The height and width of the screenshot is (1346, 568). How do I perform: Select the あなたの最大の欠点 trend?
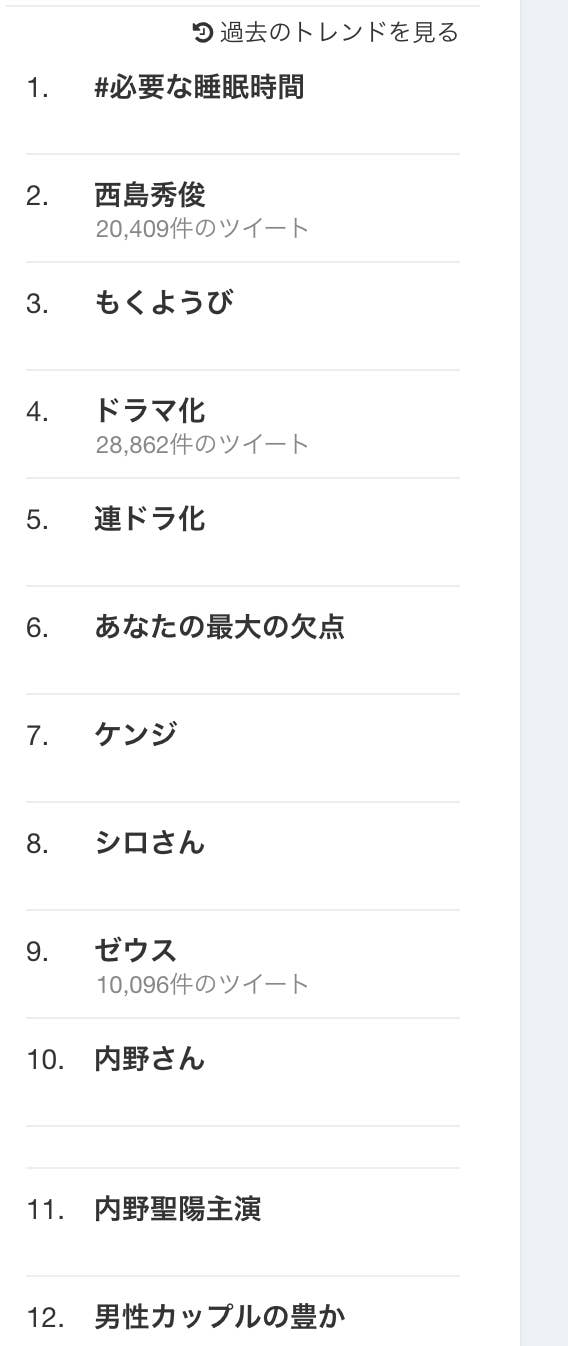[x=219, y=627]
